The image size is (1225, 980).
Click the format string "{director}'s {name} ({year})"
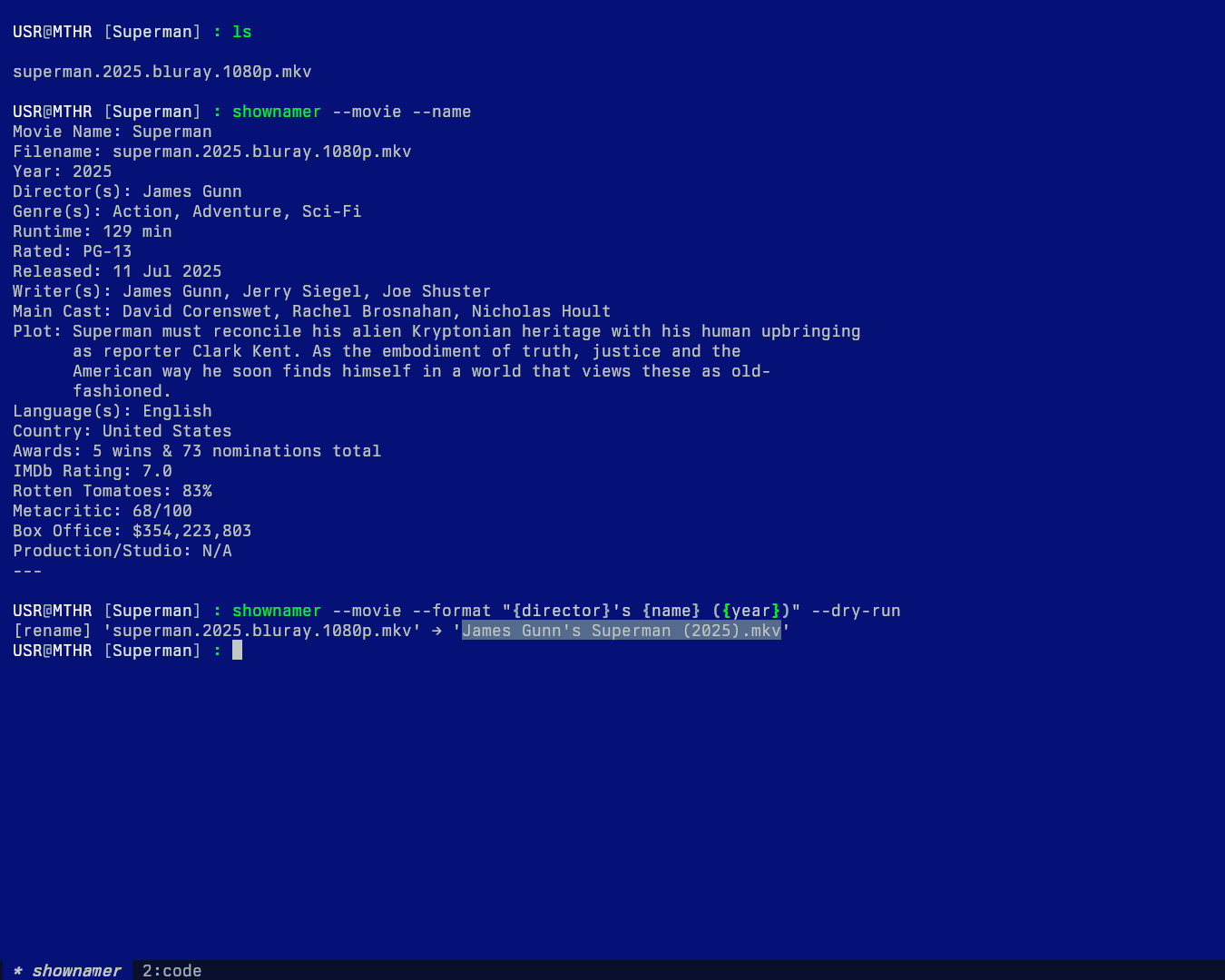pyautogui.click(x=652, y=611)
